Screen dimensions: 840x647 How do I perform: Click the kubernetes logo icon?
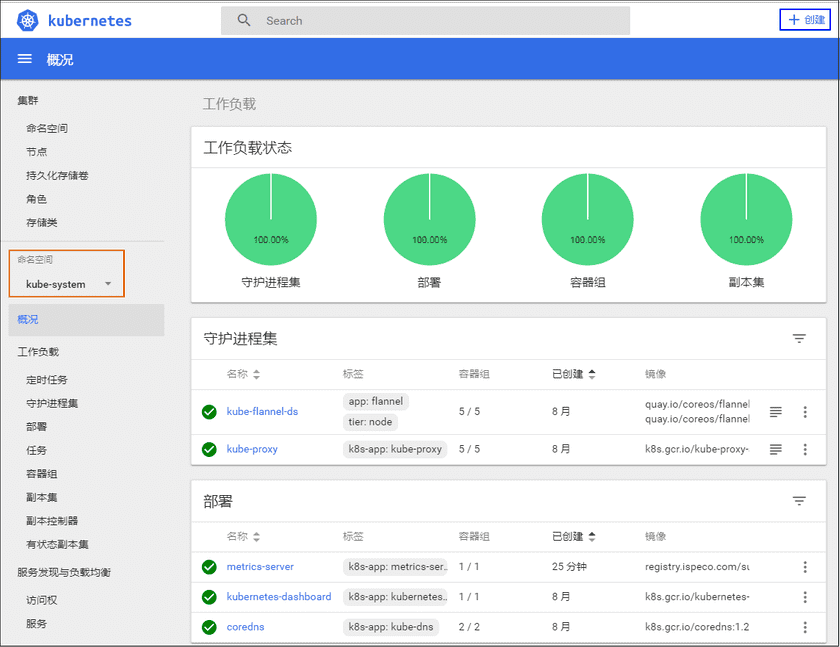28,20
